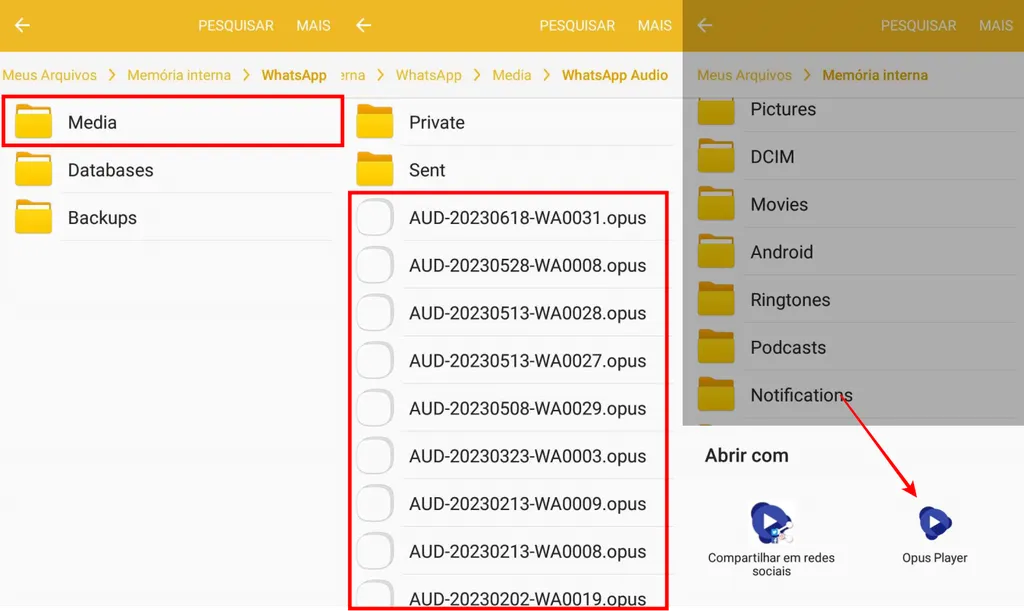1024x611 pixels.
Task: Choose Opus Player app icon
Action: (x=935, y=522)
